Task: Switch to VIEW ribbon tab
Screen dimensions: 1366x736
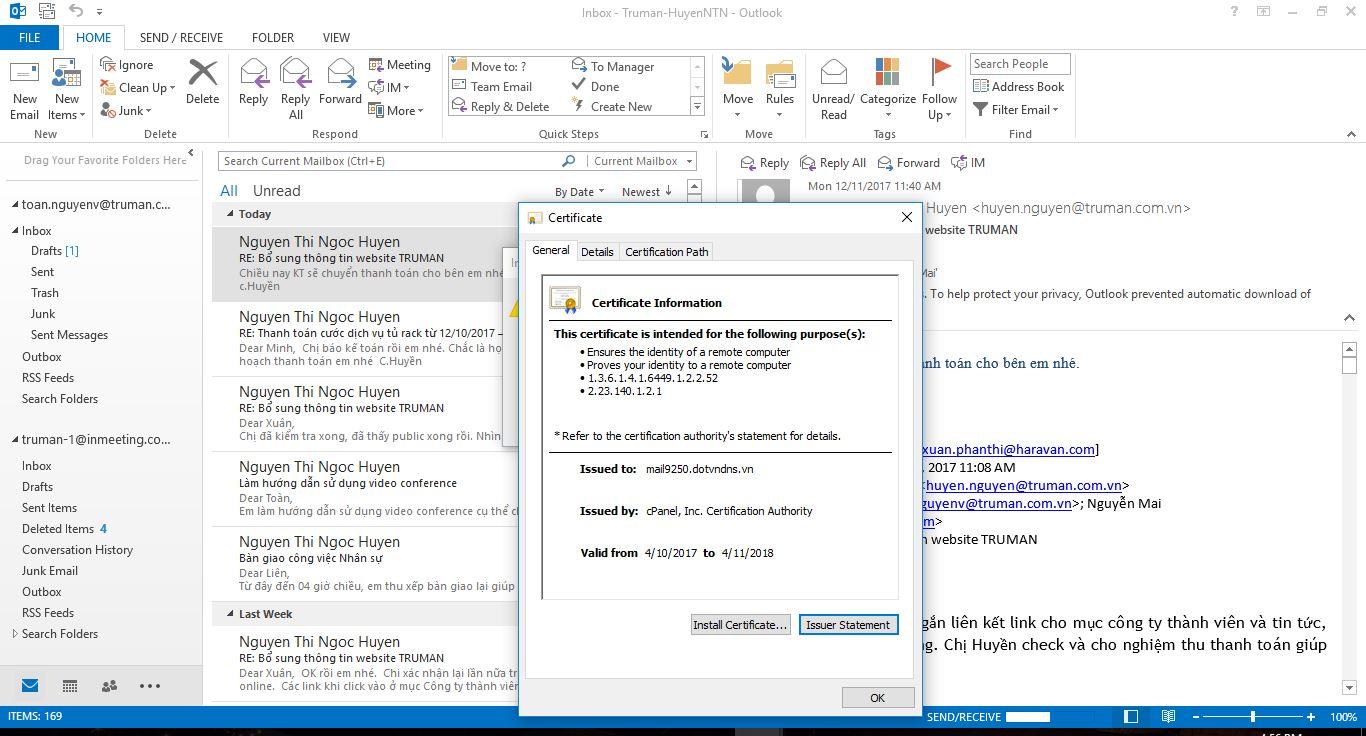Action: click(x=336, y=38)
